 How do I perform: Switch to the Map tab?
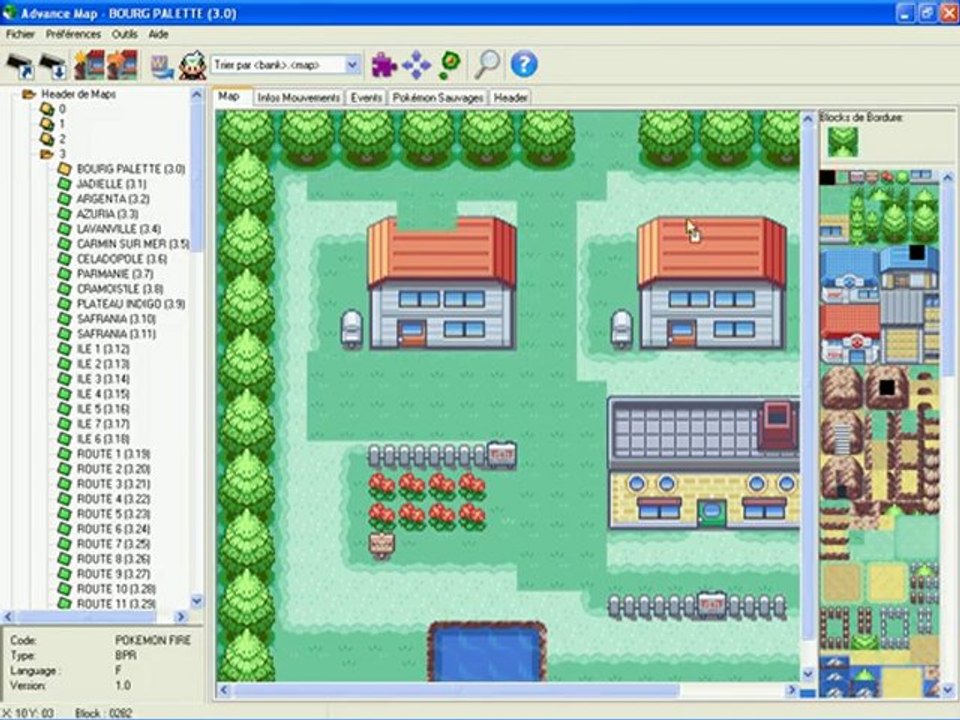[x=229, y=96]
